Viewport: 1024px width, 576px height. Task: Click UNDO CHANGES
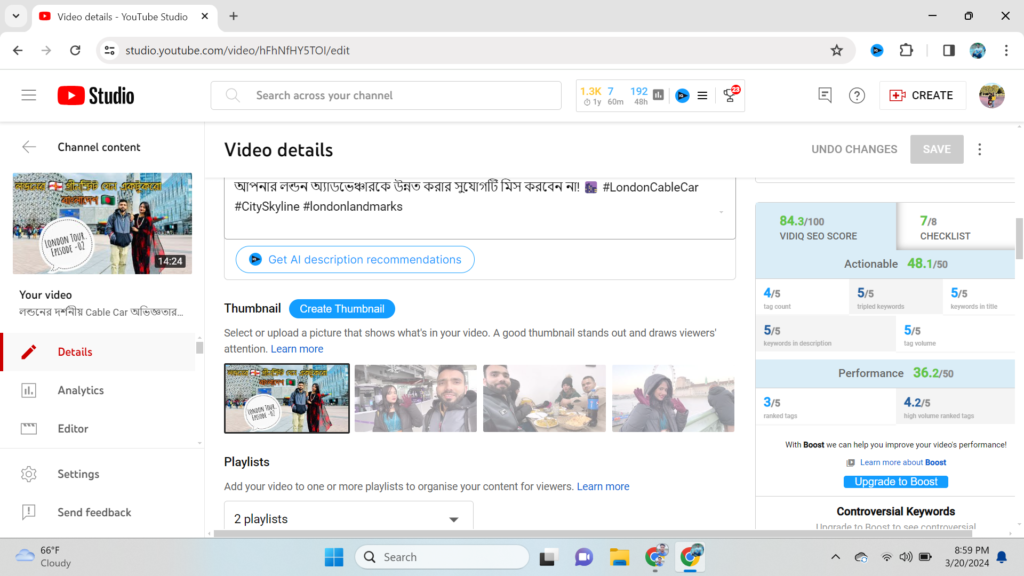[x=854, y=150]
